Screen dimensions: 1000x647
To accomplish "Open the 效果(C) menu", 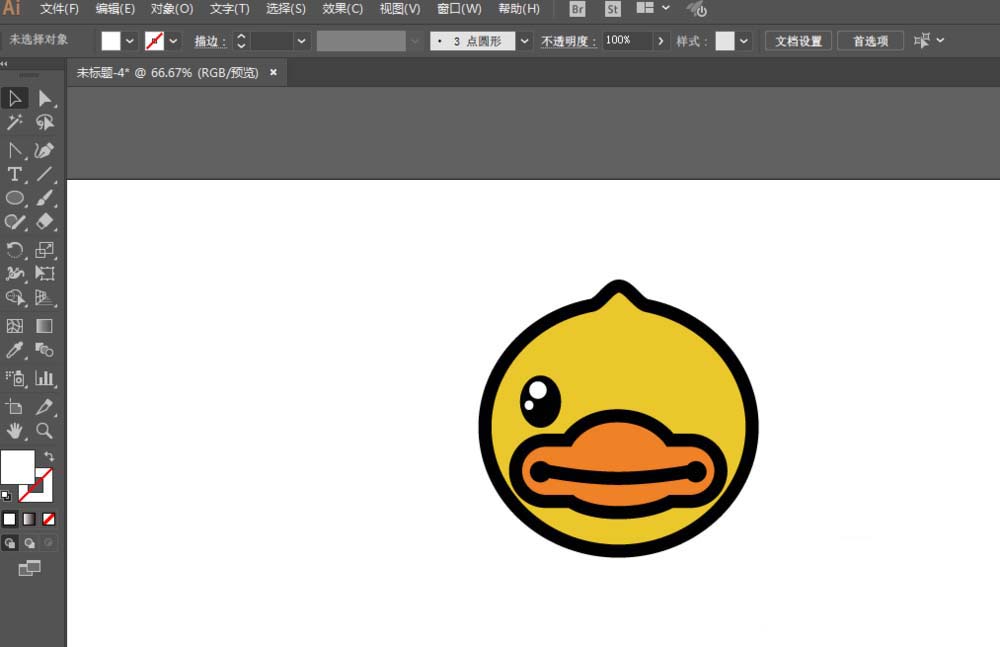I will [341, 9].
